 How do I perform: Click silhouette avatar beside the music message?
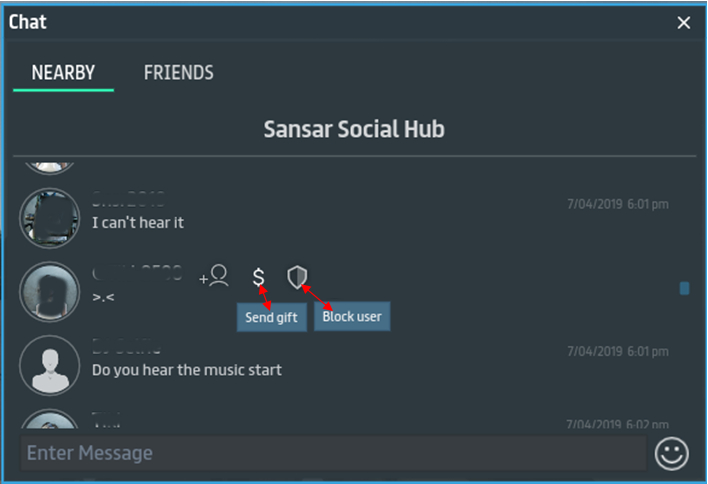50,364
